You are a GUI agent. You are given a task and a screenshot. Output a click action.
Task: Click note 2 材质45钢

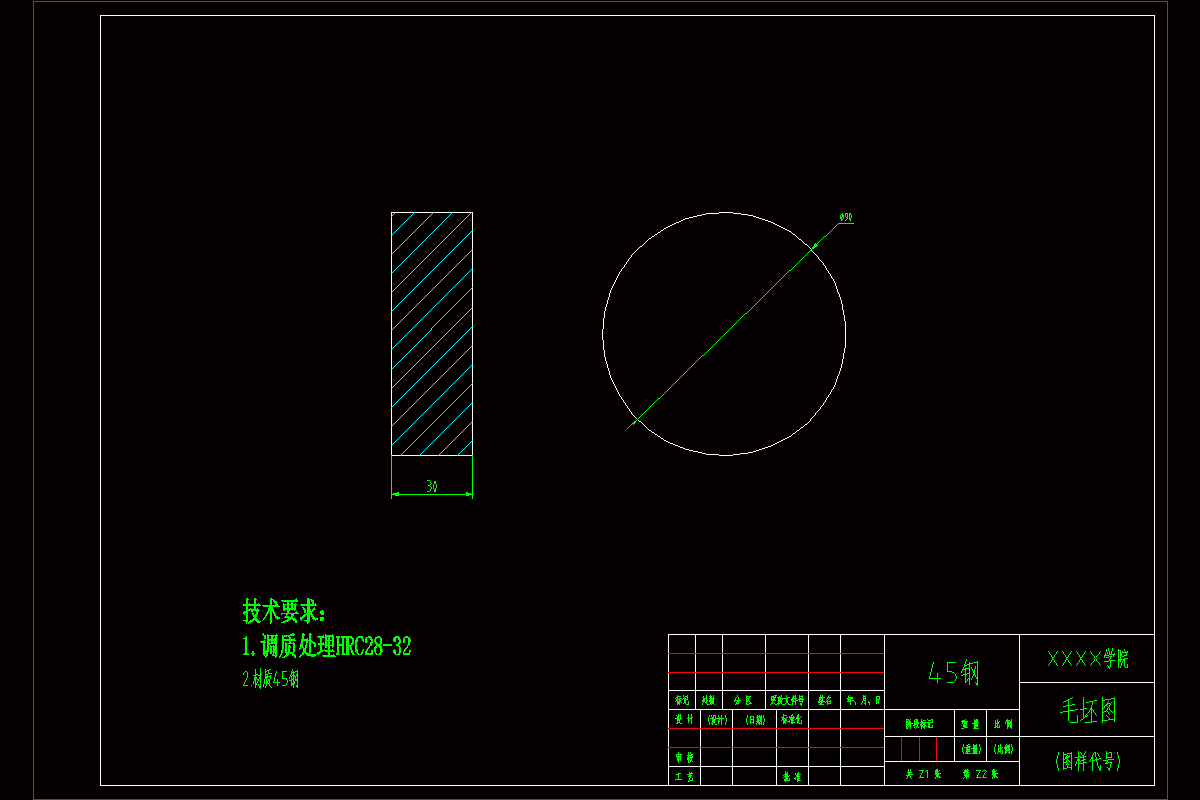click(x=271, y=679)
